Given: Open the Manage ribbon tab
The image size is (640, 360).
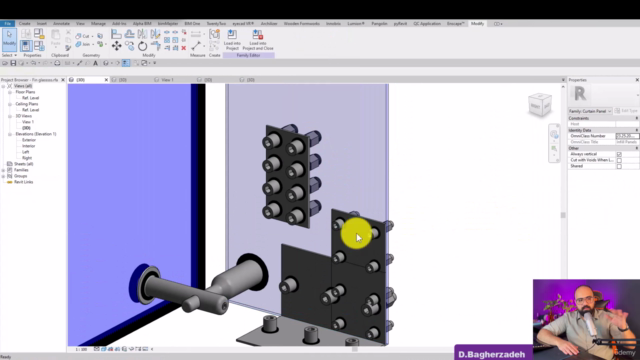Looking at the screenshot, I should tap(98, 24).
